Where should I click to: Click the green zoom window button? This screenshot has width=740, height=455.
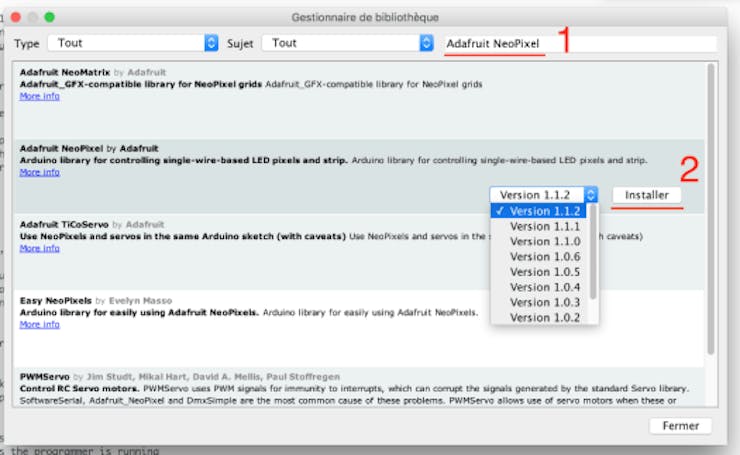click(x=50, y=17)
